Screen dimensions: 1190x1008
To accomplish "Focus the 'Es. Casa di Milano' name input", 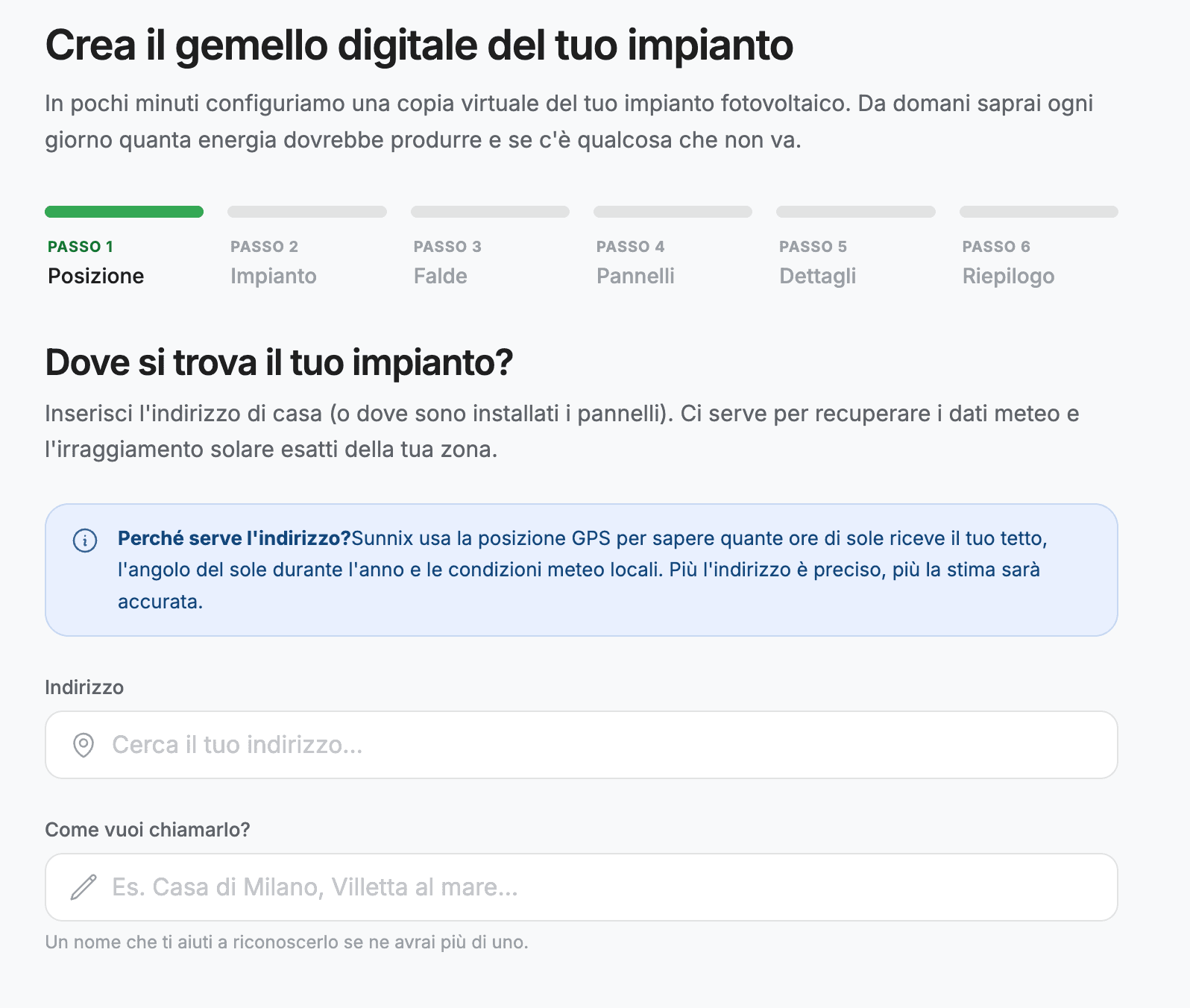I will click(582, 887).
